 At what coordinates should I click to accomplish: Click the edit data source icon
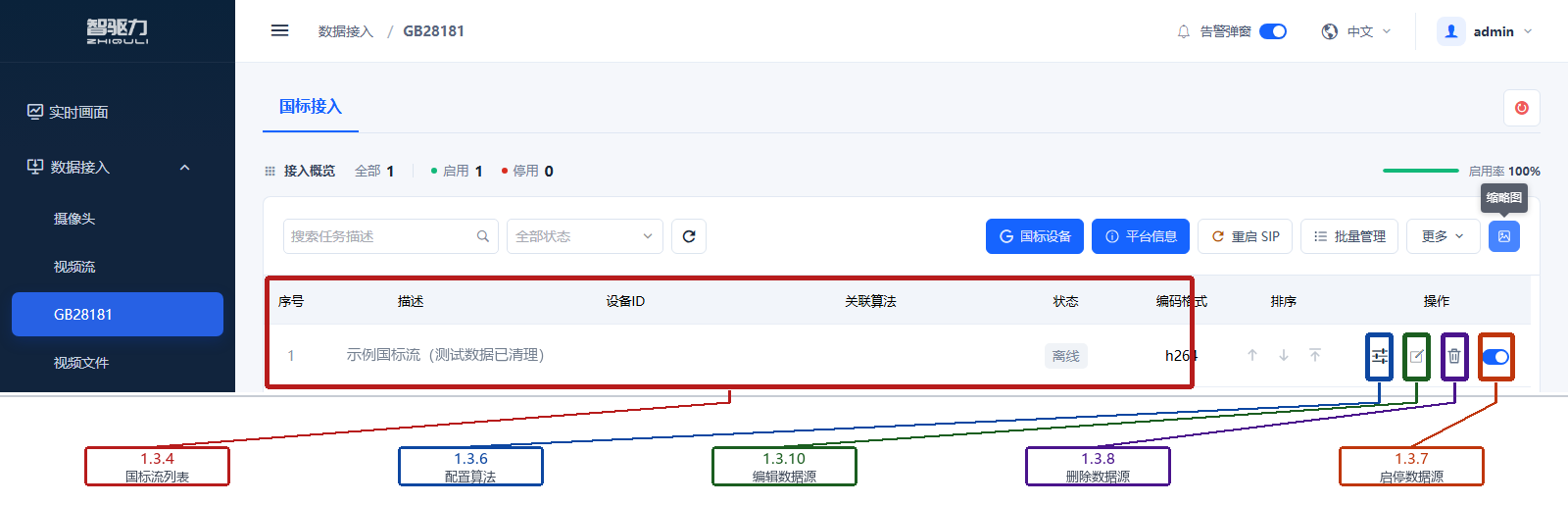coord(1416,356)
